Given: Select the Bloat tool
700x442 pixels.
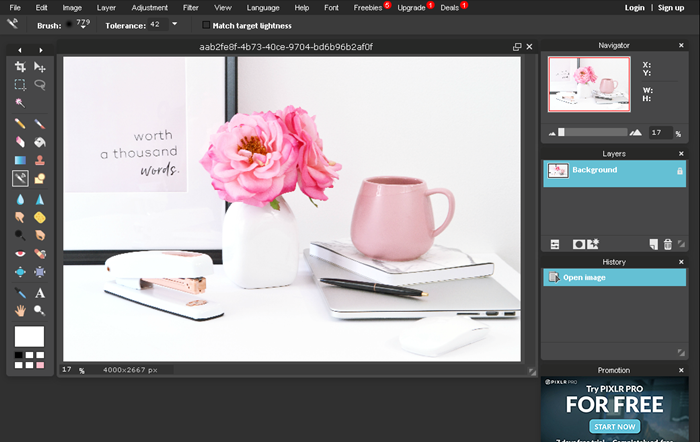Looking at the screenshot, I should (x=20, y=272).
